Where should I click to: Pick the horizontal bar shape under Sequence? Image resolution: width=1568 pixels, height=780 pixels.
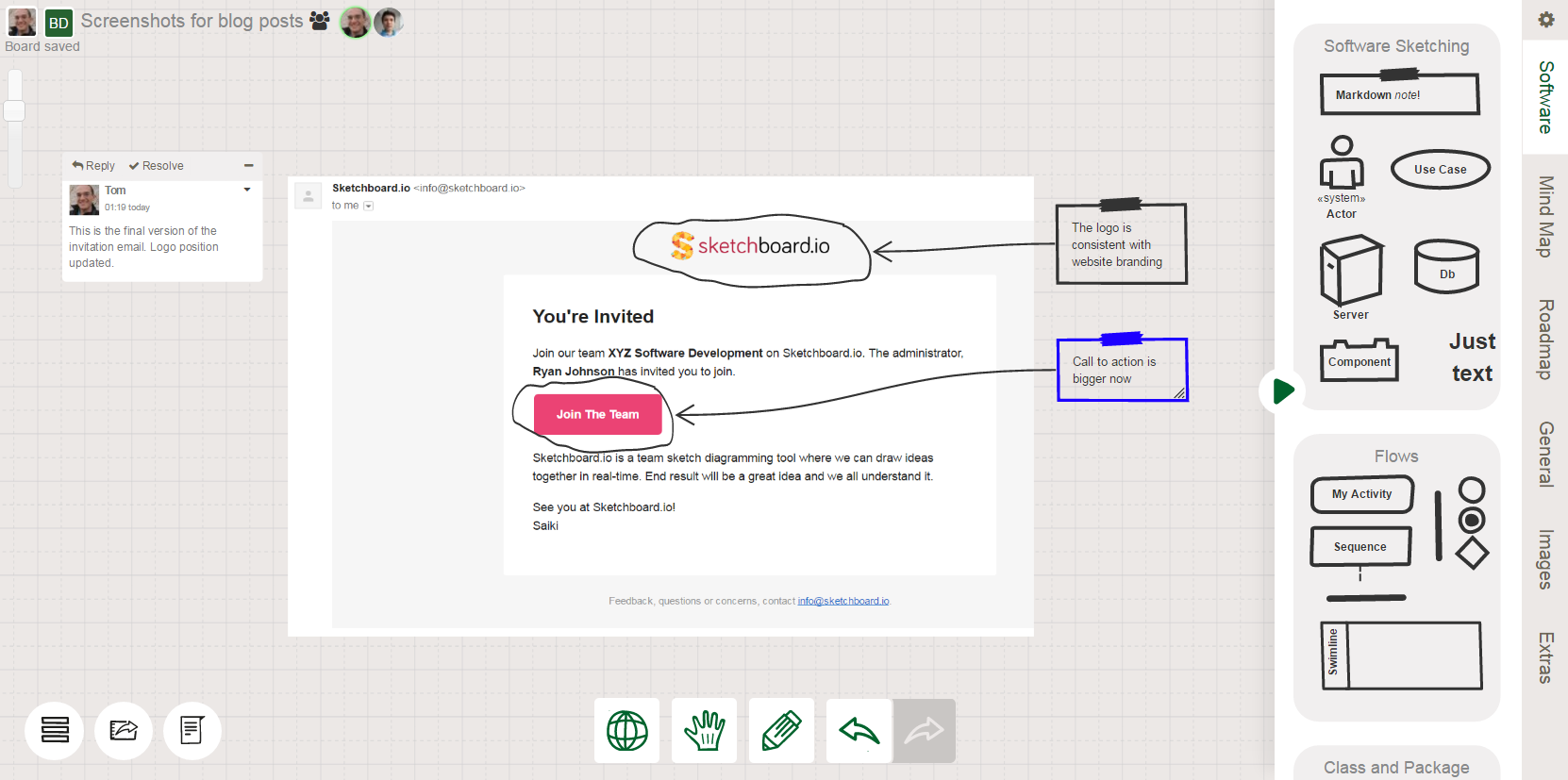point(1366,598)
